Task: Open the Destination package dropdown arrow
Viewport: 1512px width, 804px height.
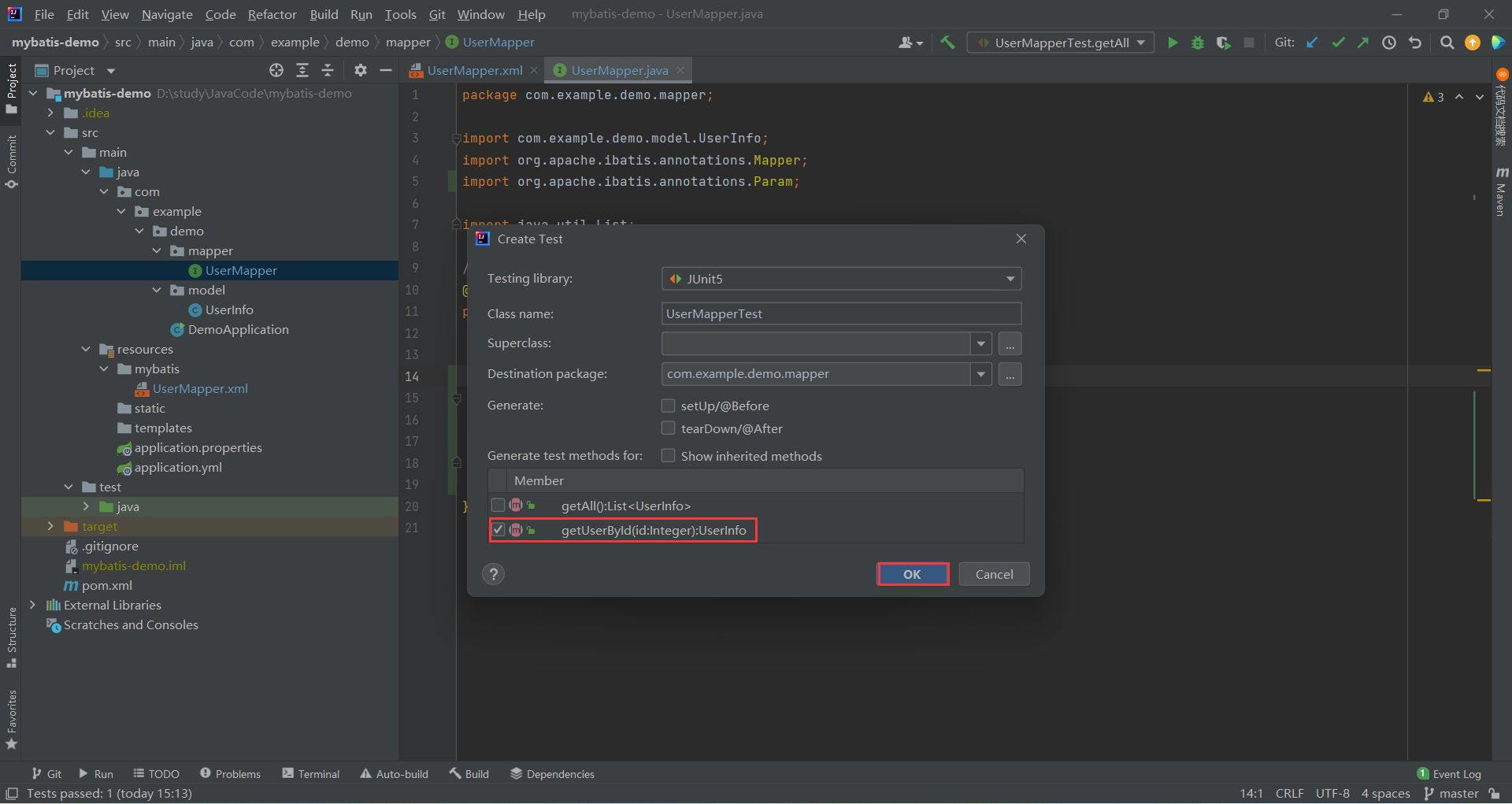Action: coord(980,374)
